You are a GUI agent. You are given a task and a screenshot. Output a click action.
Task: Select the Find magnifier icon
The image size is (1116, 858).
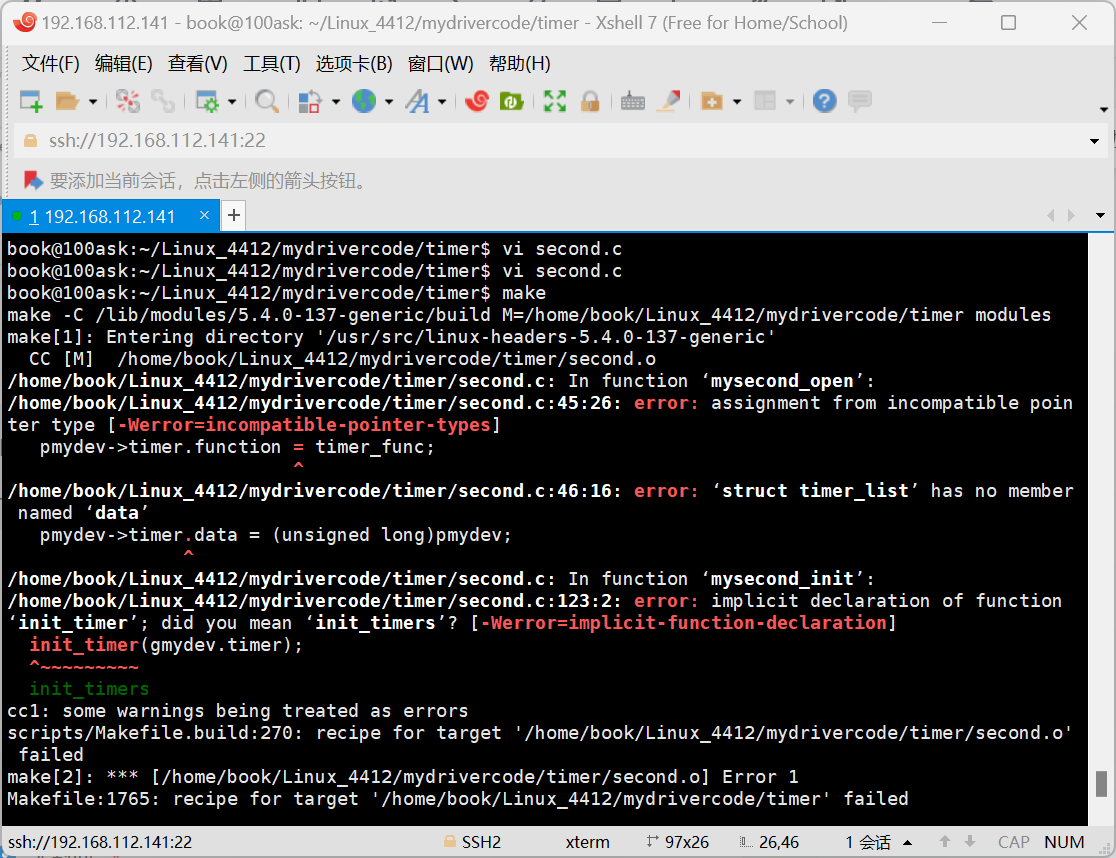point(267,100)
